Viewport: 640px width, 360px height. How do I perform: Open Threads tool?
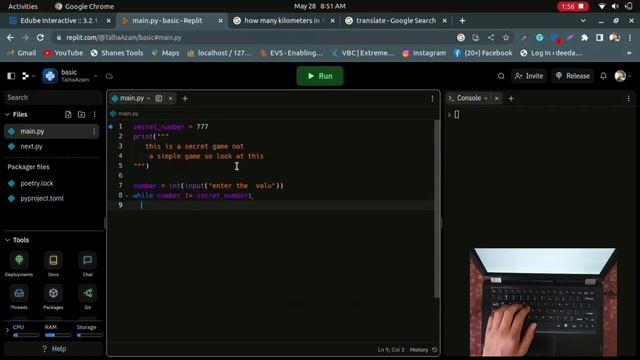coord(19,297)
